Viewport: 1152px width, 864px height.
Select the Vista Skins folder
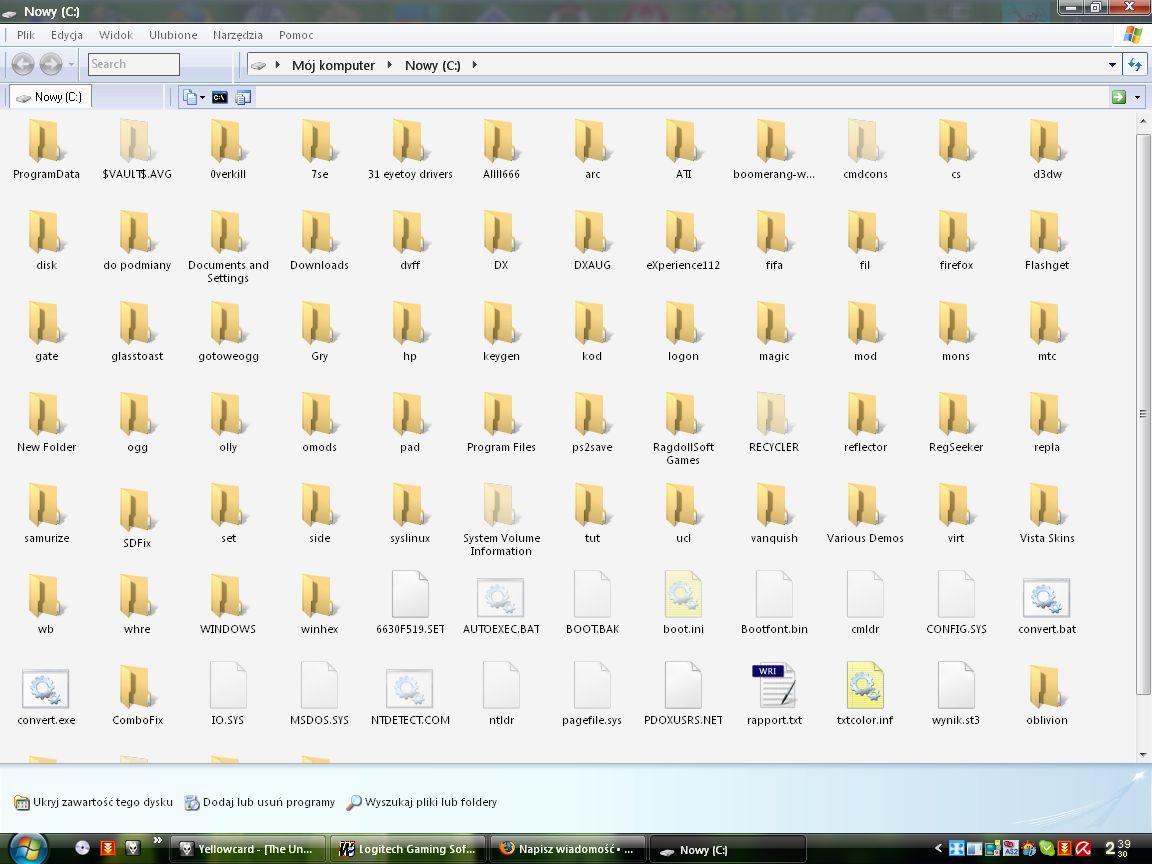pos(1047,514)
